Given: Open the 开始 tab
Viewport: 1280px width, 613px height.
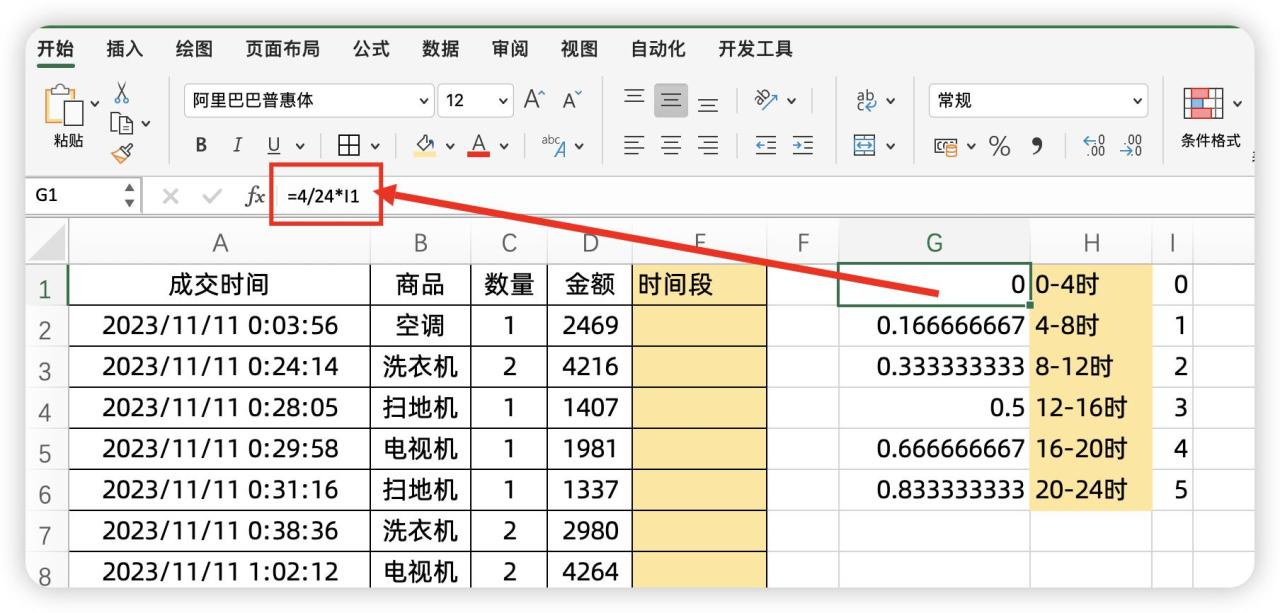Looking at the screenshot, I should tap(56, 48).
